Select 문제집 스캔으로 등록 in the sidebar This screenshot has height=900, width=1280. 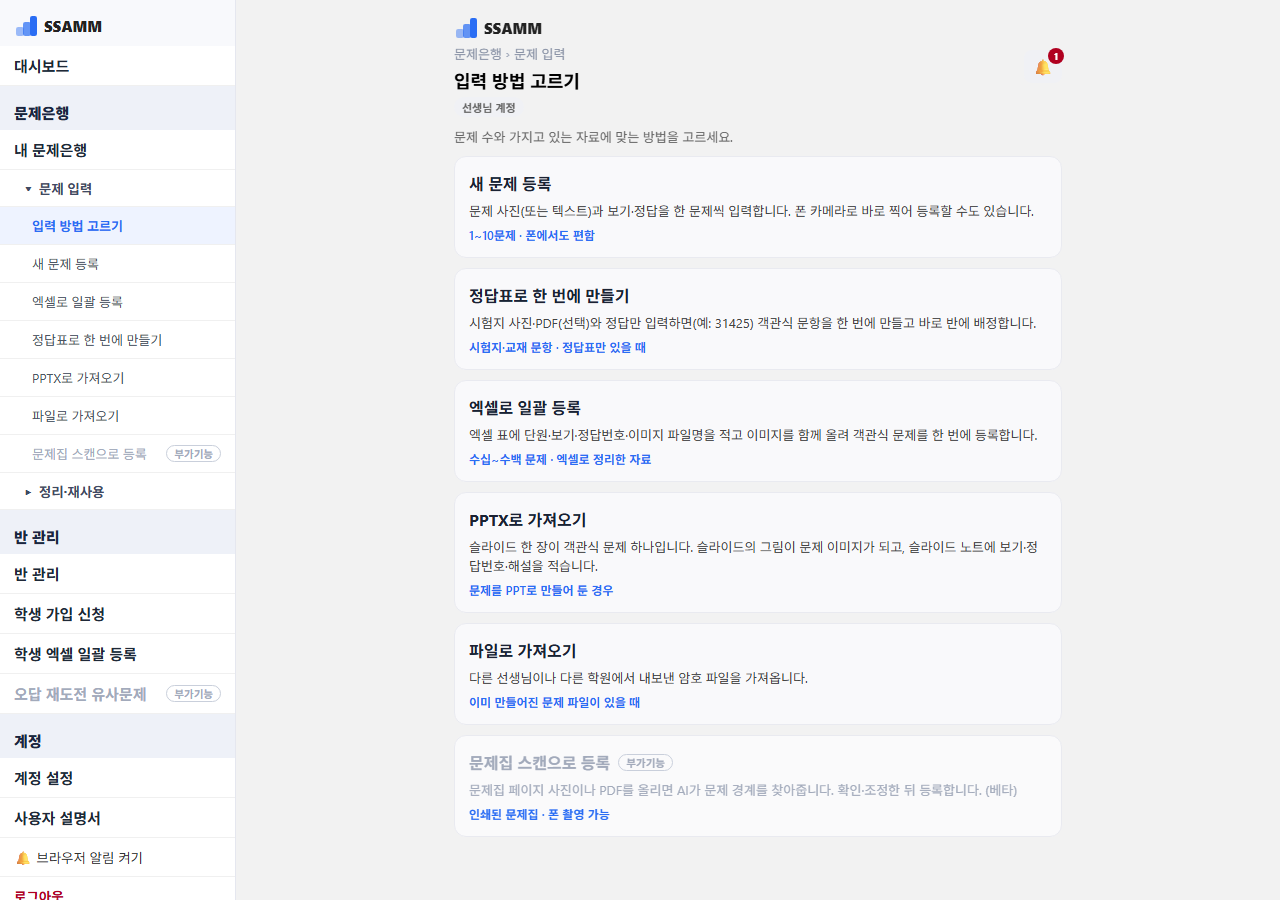(x=117, y=454)
